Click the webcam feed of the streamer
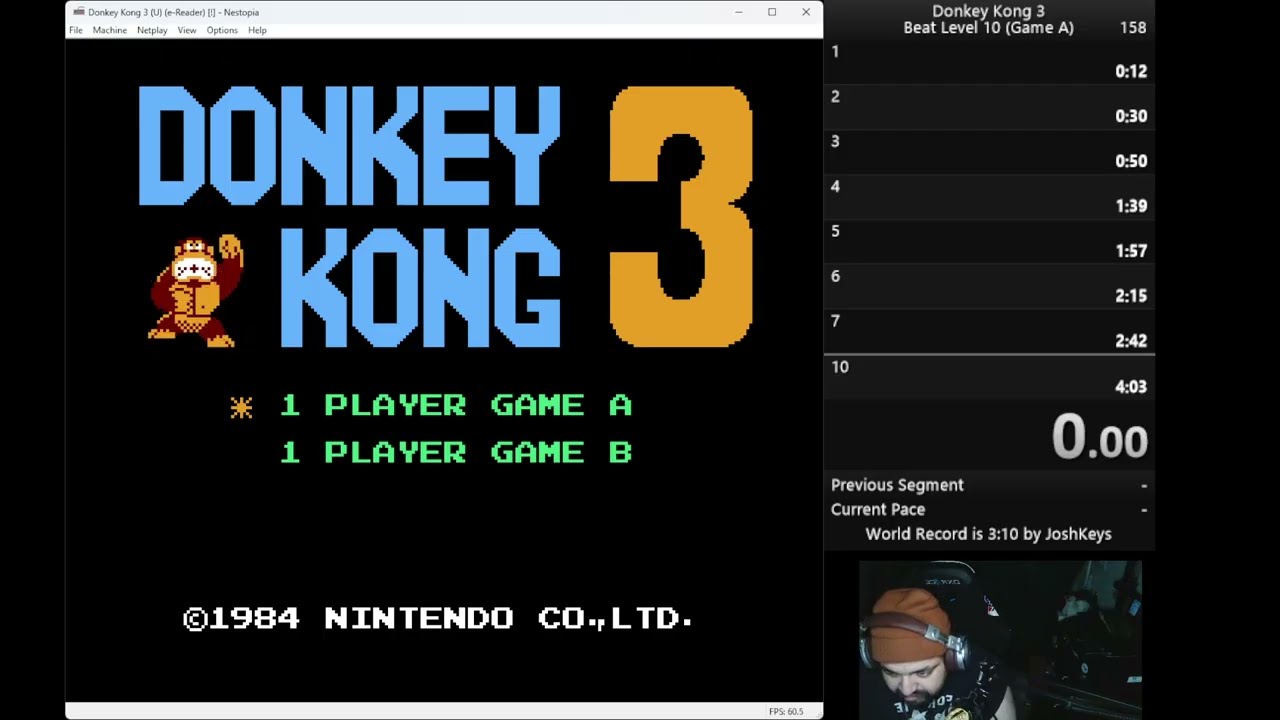 pos(1000,640)
